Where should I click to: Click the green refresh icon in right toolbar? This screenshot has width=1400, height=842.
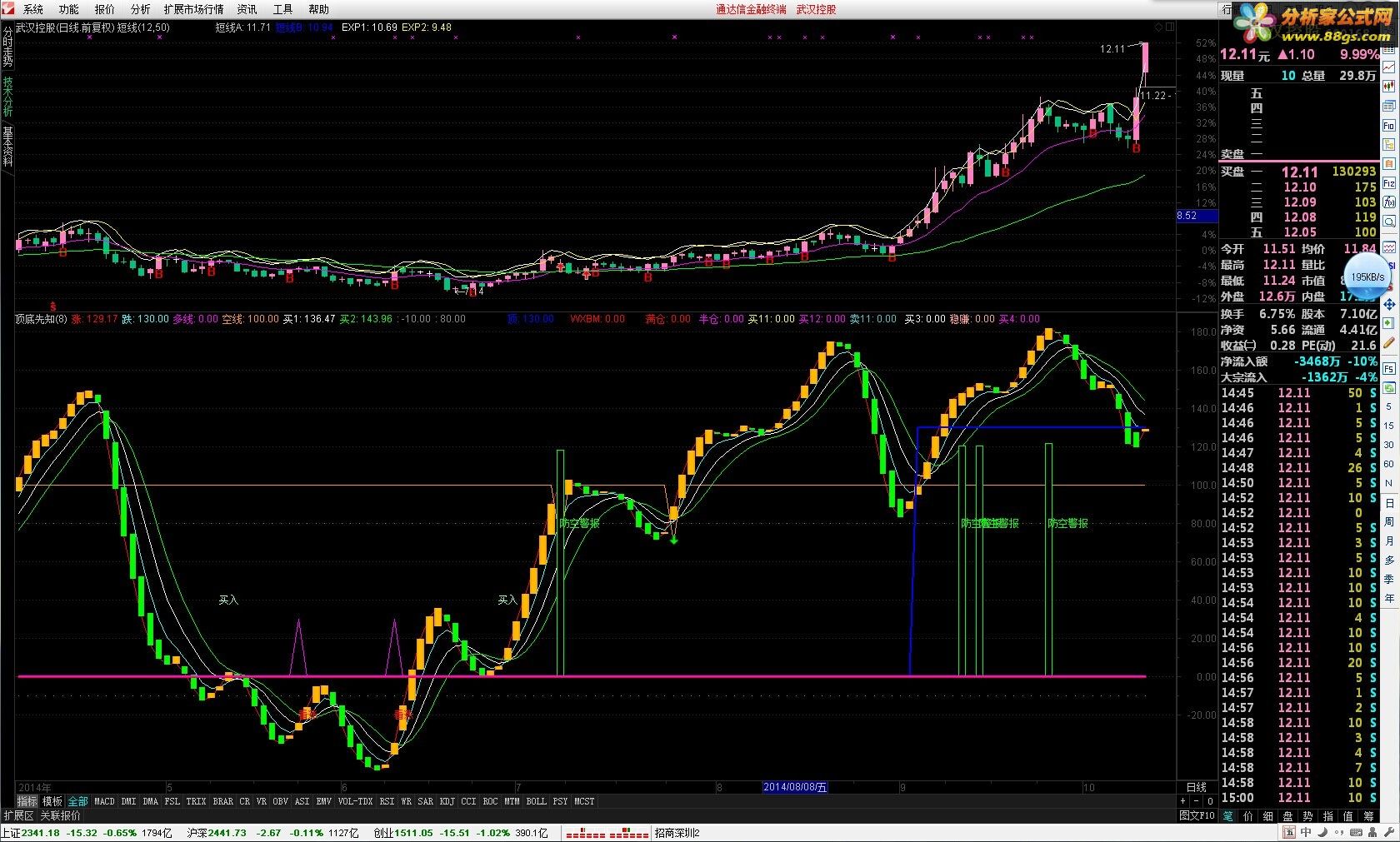pyautogui.click(x=1389, y=387)
